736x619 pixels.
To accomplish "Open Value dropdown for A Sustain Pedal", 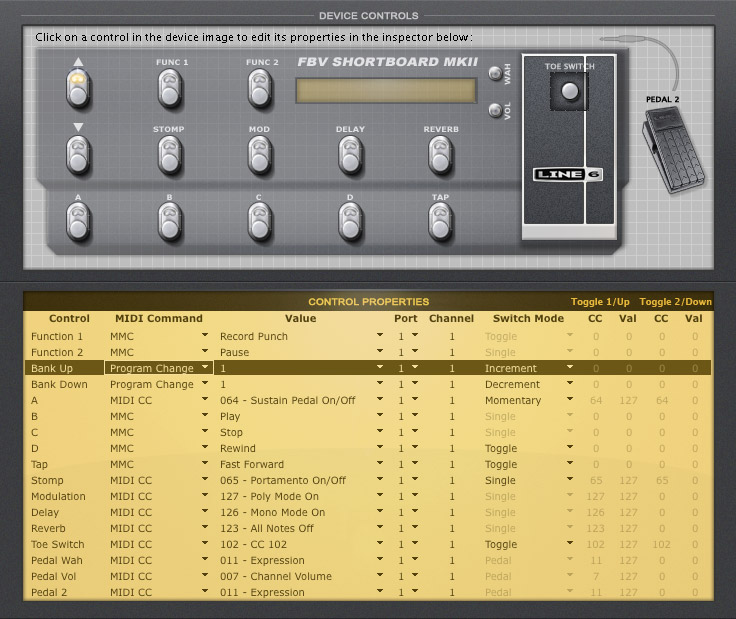I will point(380,399).
